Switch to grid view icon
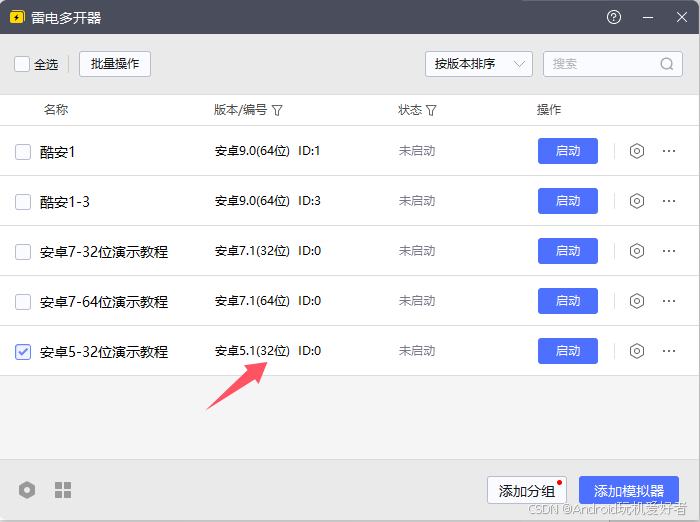This screenshot has width=700, height=522. click(x=63, y=490)
